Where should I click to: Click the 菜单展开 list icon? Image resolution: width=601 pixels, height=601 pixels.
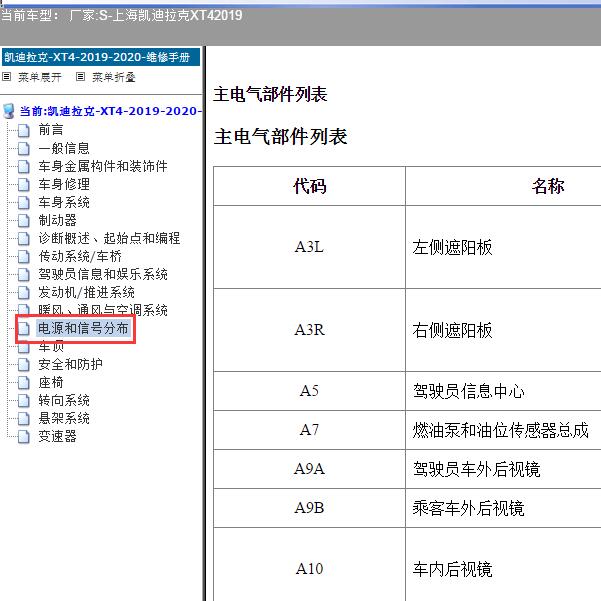coord(7,77)
